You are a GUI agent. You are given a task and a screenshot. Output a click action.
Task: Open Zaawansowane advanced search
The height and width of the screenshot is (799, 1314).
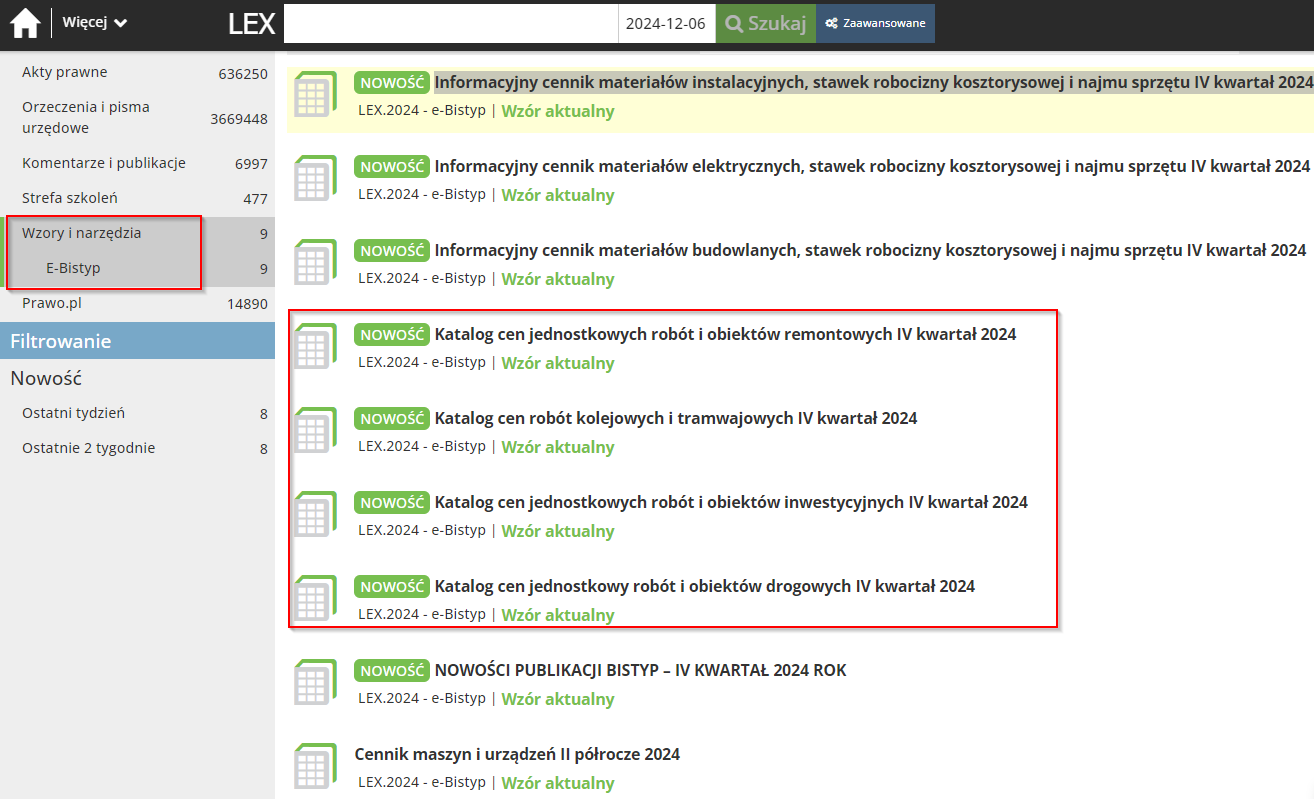click(875, 23)
